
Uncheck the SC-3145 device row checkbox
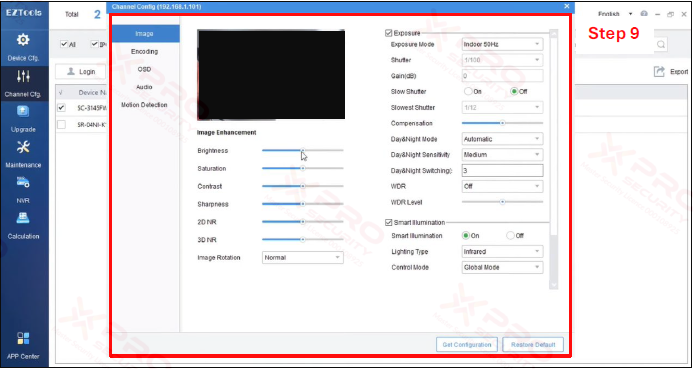61,107
